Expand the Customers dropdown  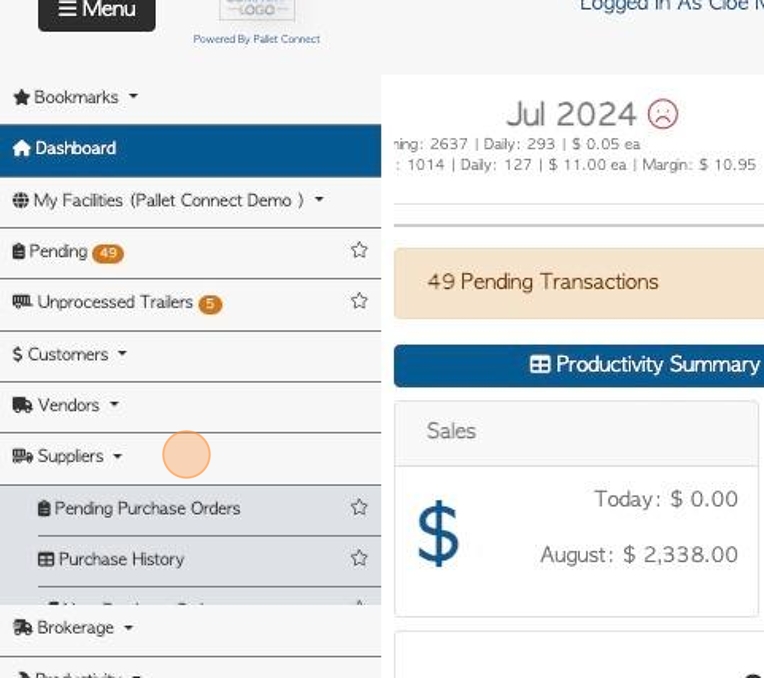pos(69,354)
